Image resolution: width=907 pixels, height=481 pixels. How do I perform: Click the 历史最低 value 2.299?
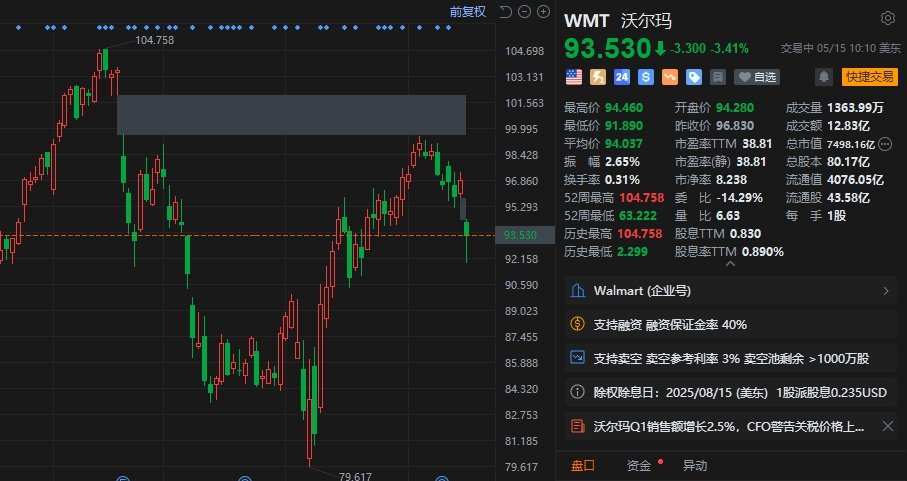[x=632, y=251]
